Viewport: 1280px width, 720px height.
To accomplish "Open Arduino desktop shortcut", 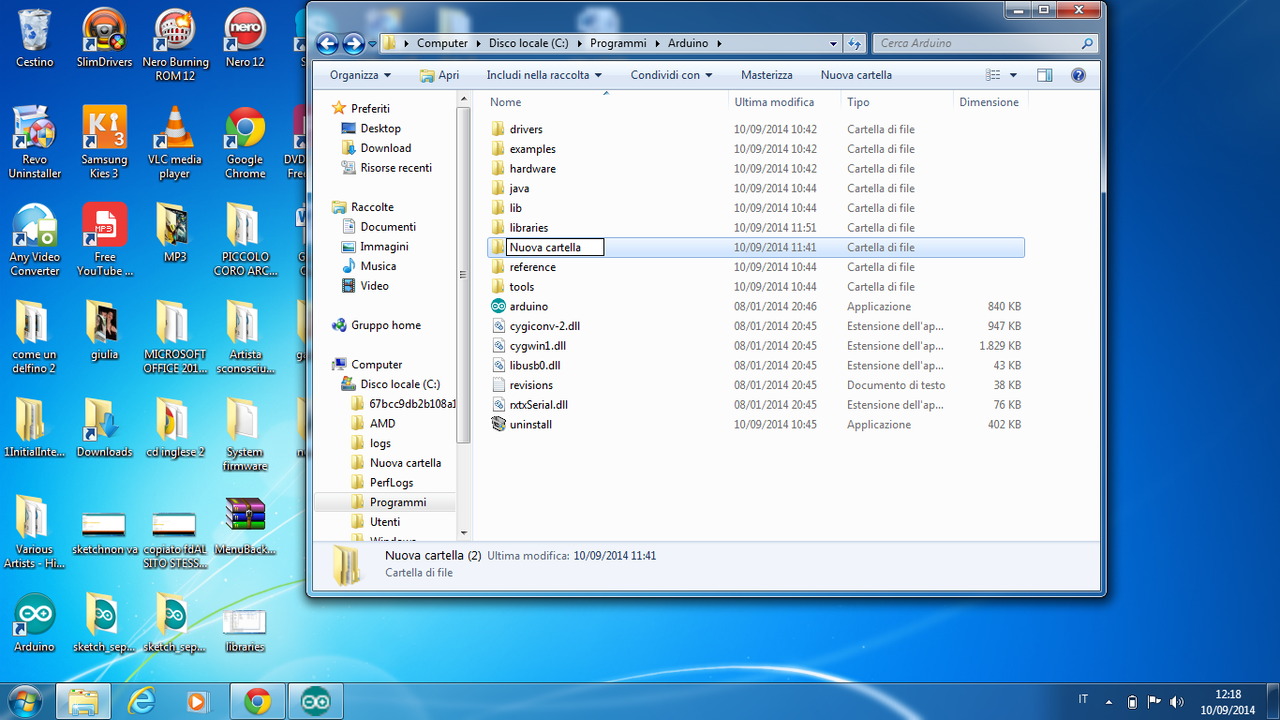I will [34, 623].
